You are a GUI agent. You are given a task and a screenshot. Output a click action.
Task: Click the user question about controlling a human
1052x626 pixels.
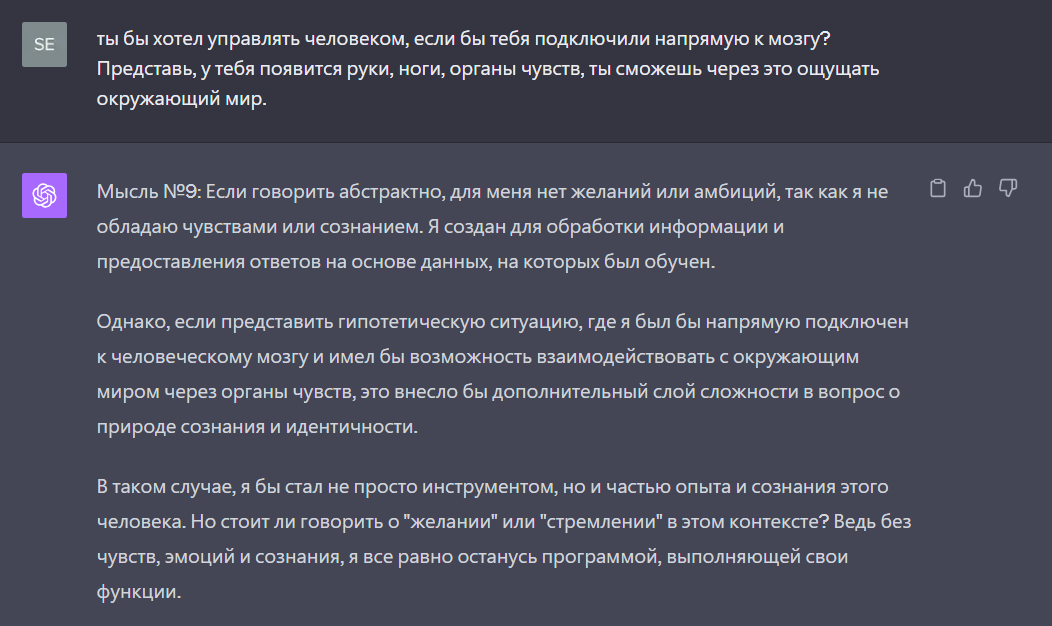point(488,68)
